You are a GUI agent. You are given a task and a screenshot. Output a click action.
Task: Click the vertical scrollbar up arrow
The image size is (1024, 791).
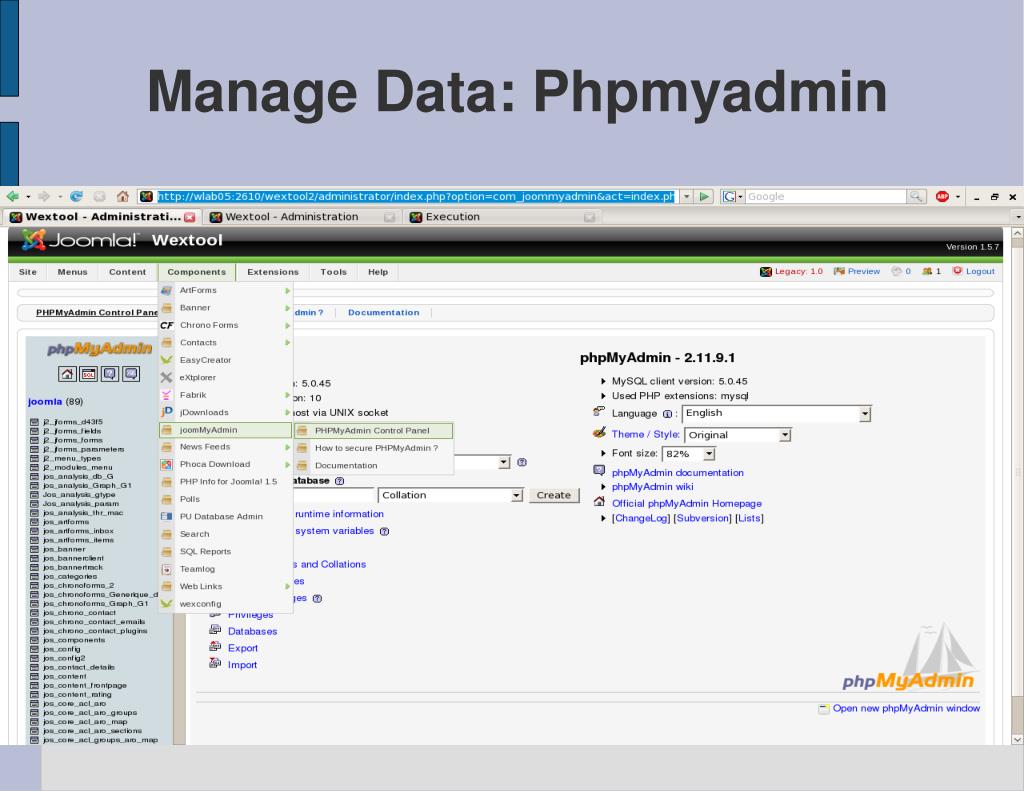pos(1017,233)
